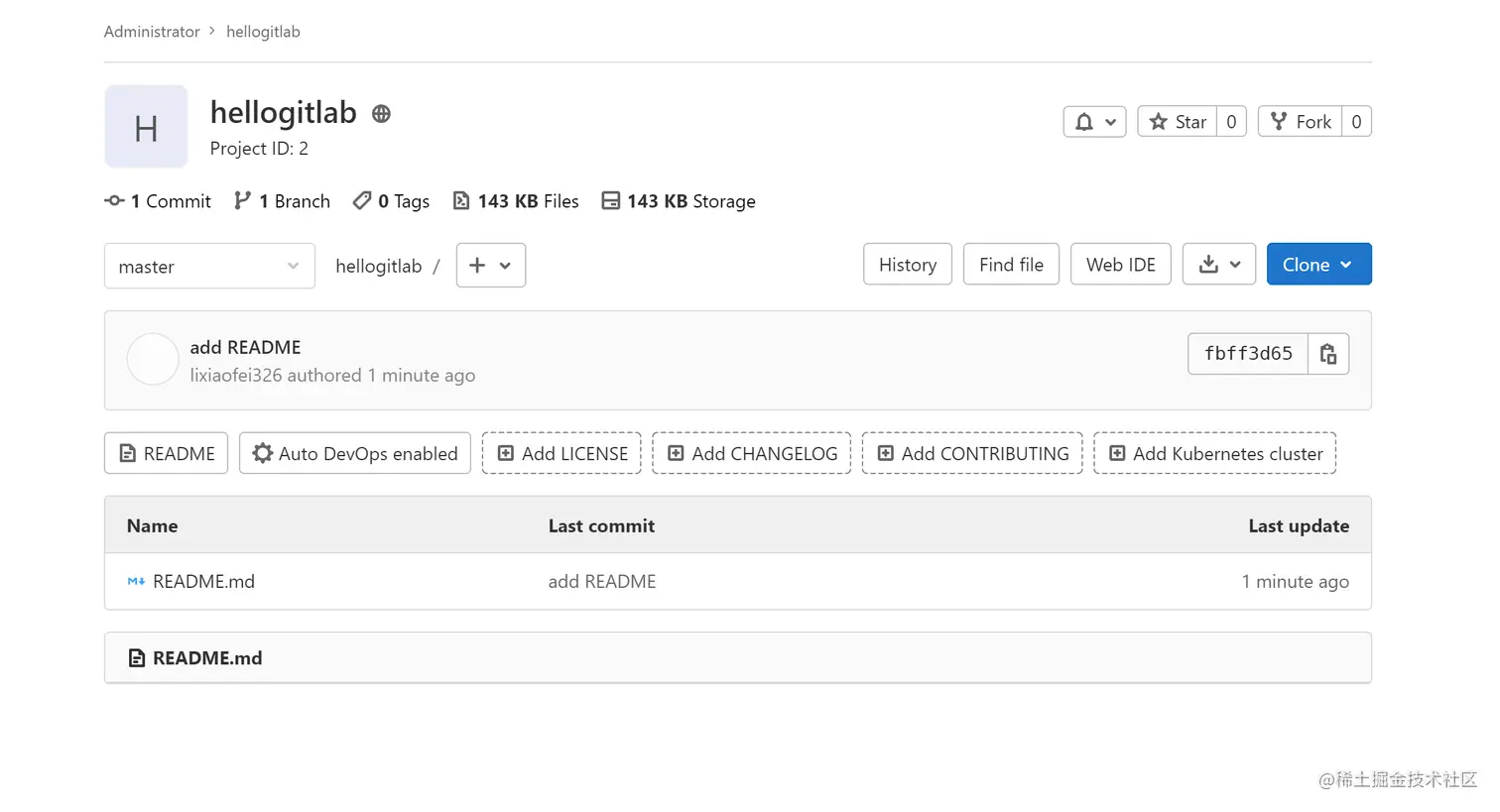This screenshot has width=1500, height=812.
Task: Click the public globe visibility icon
Action: pyautogui.click(x=381, y=114)
